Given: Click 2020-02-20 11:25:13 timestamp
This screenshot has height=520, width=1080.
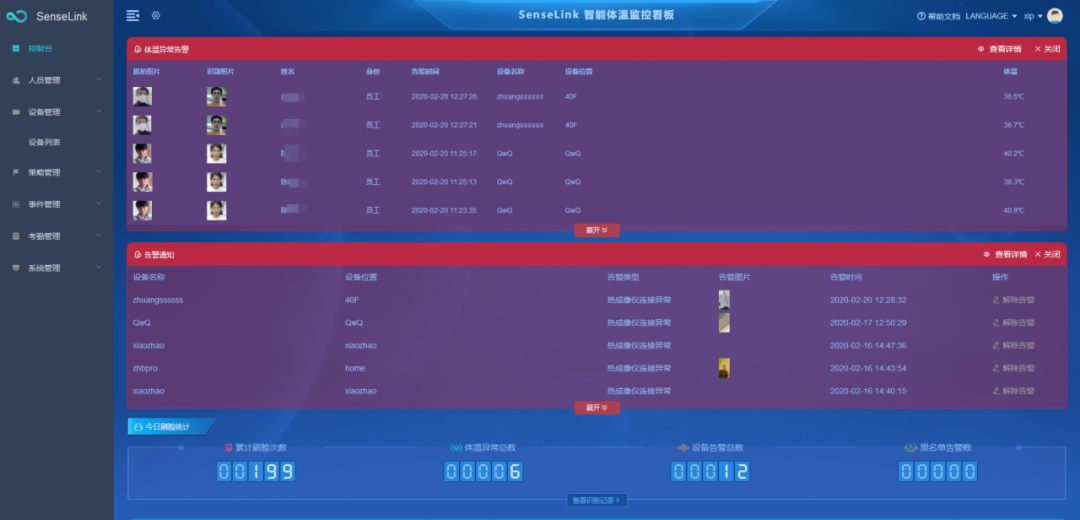Looking at the screenshot, I should (444, 182).
